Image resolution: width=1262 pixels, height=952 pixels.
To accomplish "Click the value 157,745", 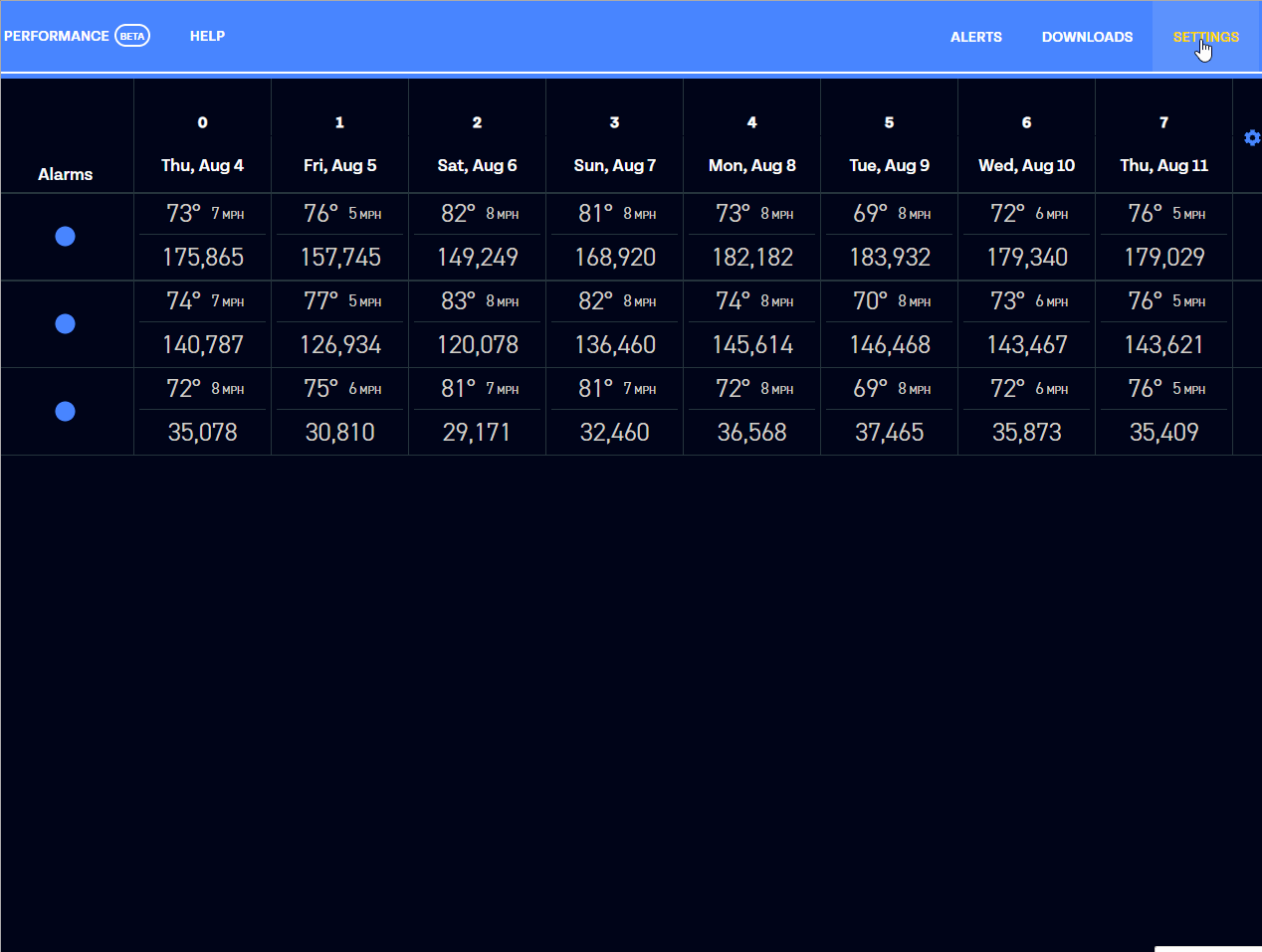I will point(340,258).
